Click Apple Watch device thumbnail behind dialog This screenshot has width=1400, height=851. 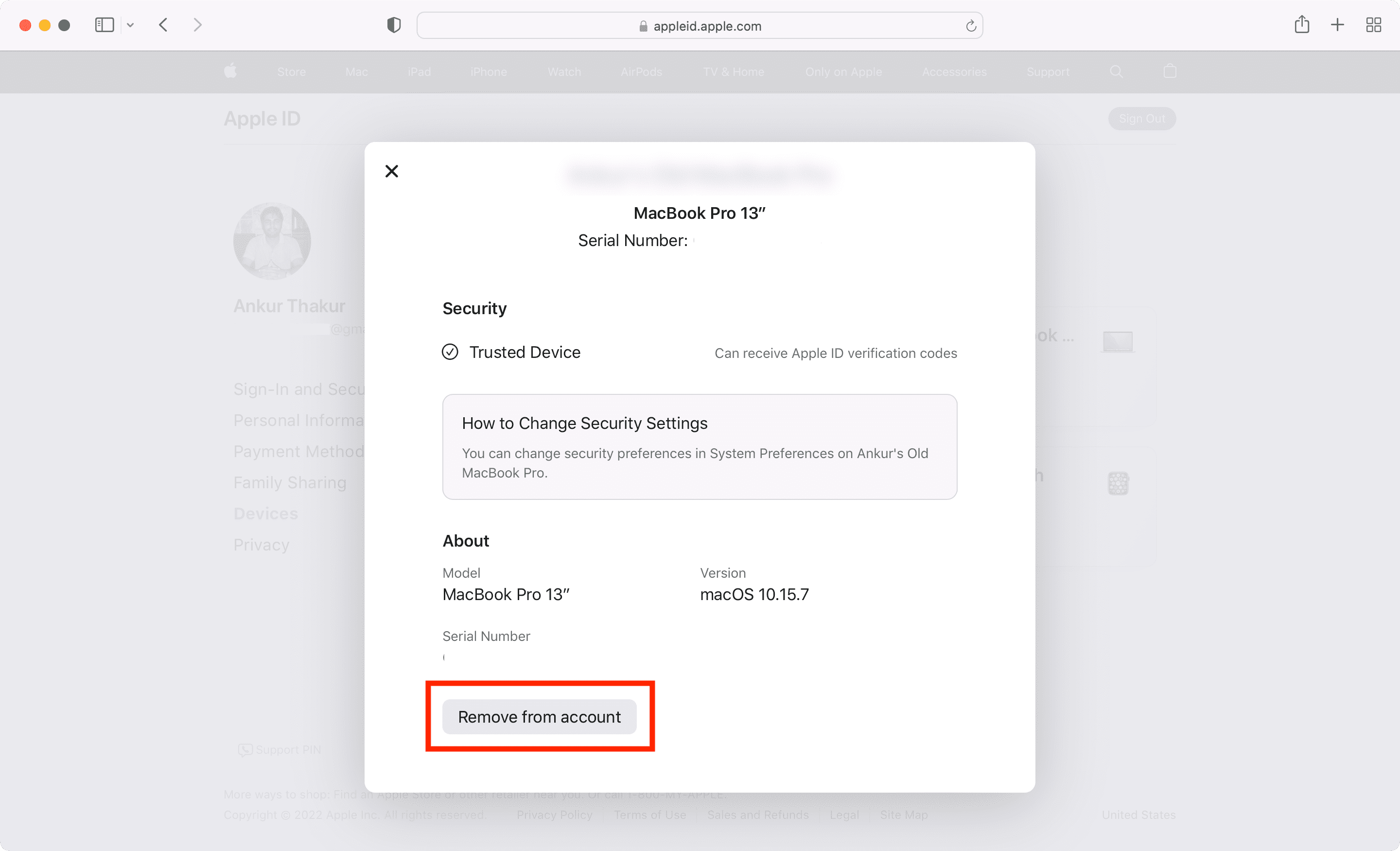tap(1118, 483)
